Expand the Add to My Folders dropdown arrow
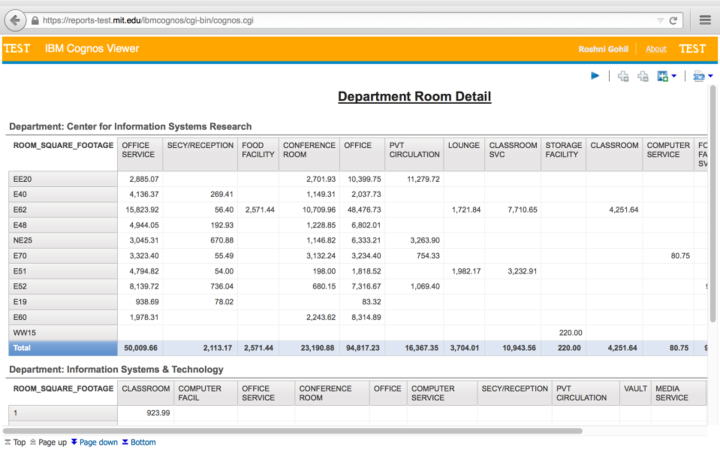The height and width of the screenshot is (450, 720). coord(674,77)
